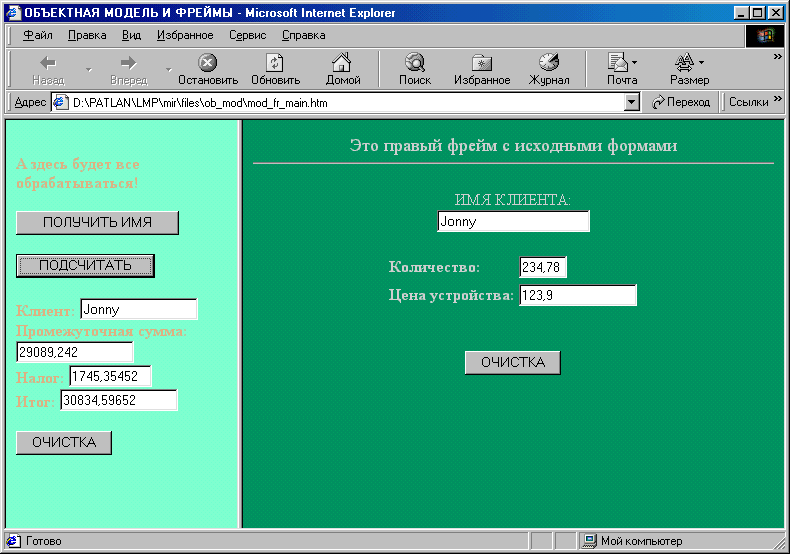This screenshot has width=790, height=554.
Task: Minimize the Internet Explorer window
Action: point(741,13)
